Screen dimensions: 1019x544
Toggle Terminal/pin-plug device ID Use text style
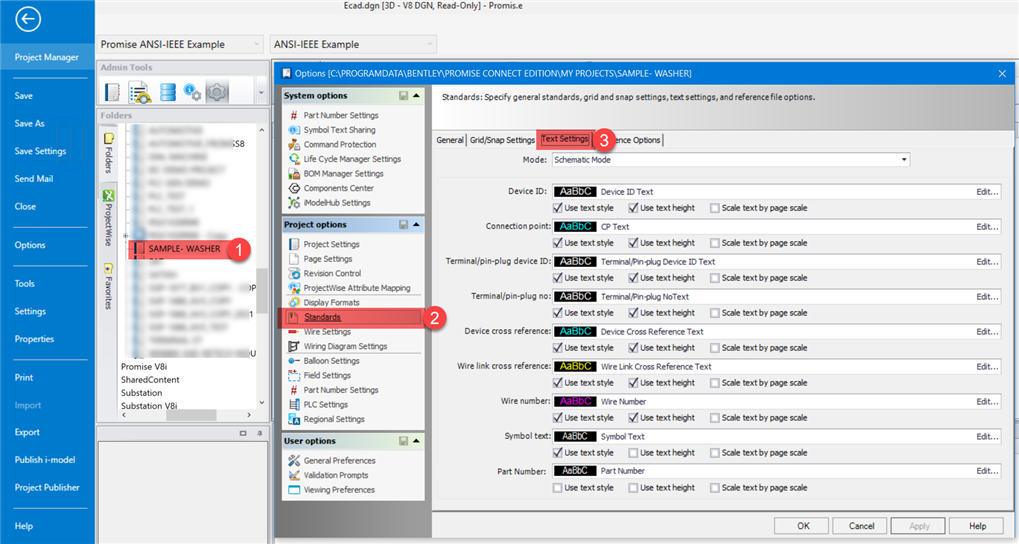(x=558, y=278)
